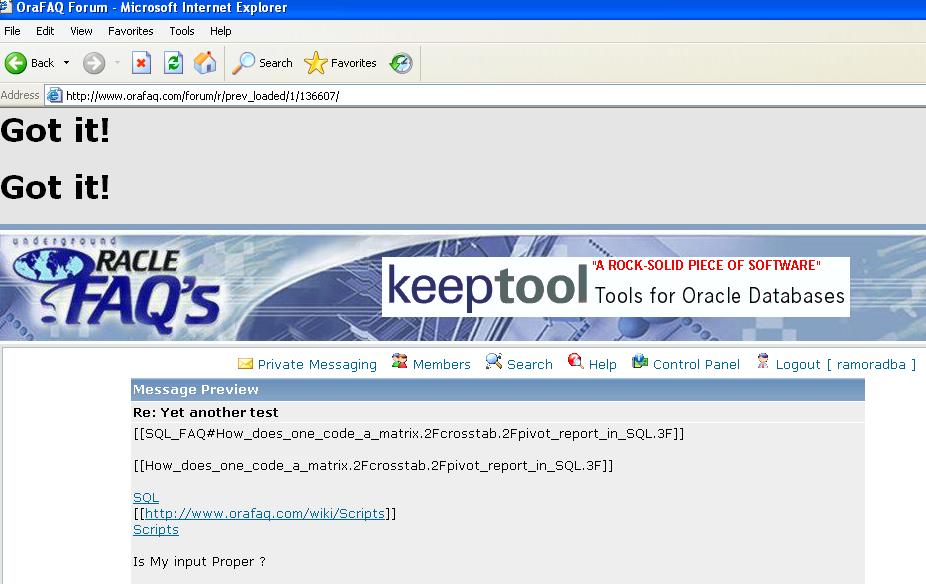Click the keeptool advertisement banner

[x=615, y=287]
